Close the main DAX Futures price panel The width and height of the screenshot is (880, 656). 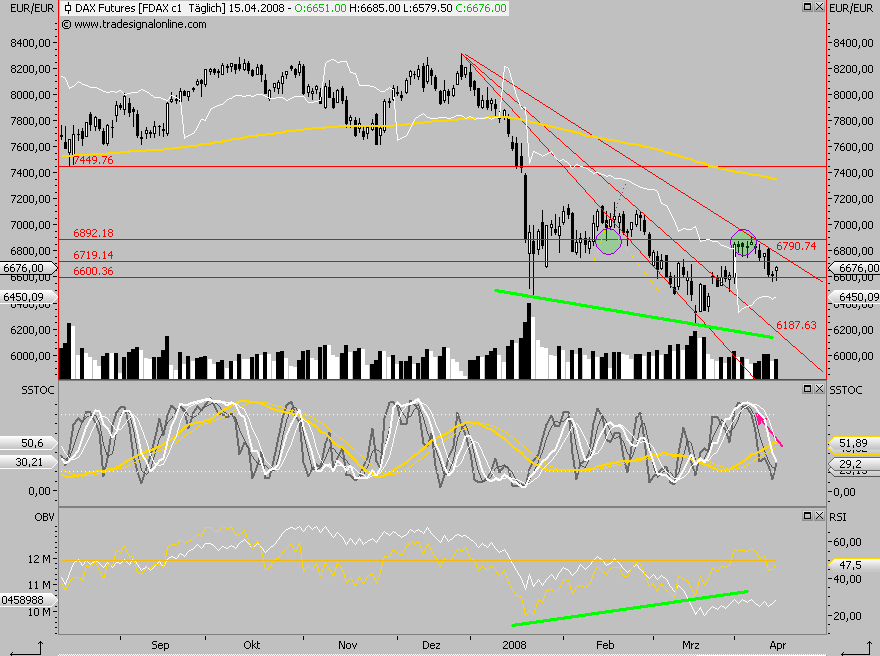[819, 7]
